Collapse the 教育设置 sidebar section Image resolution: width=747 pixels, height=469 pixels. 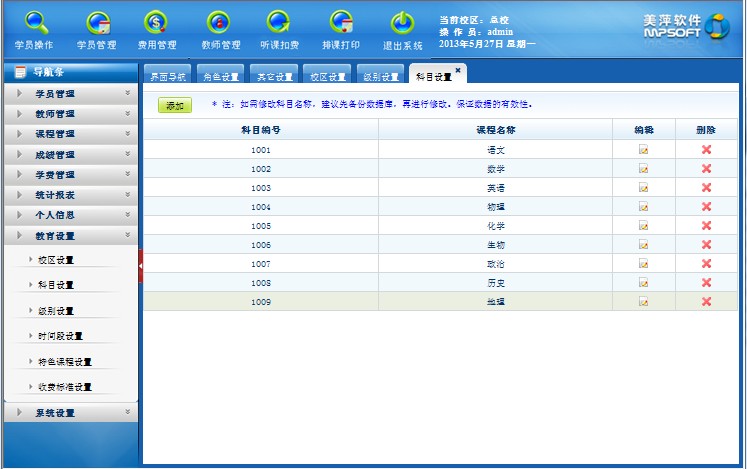[69, 236]
